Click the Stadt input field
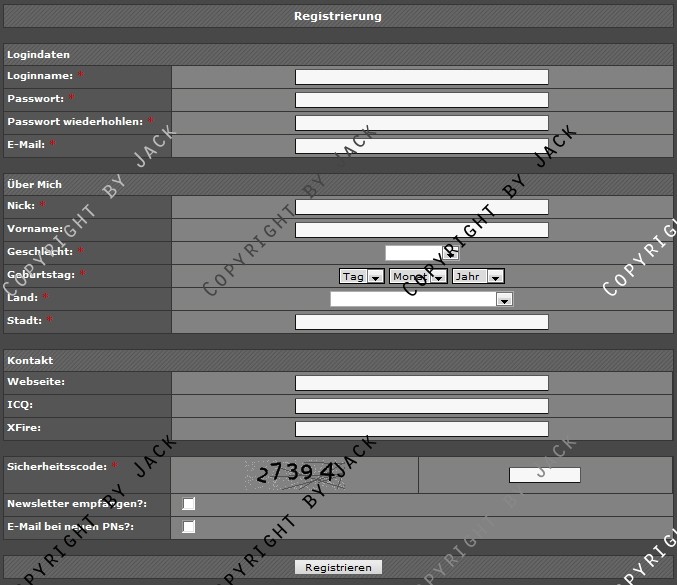Screen dimensions: 677x585 click(x=421, y=322)
